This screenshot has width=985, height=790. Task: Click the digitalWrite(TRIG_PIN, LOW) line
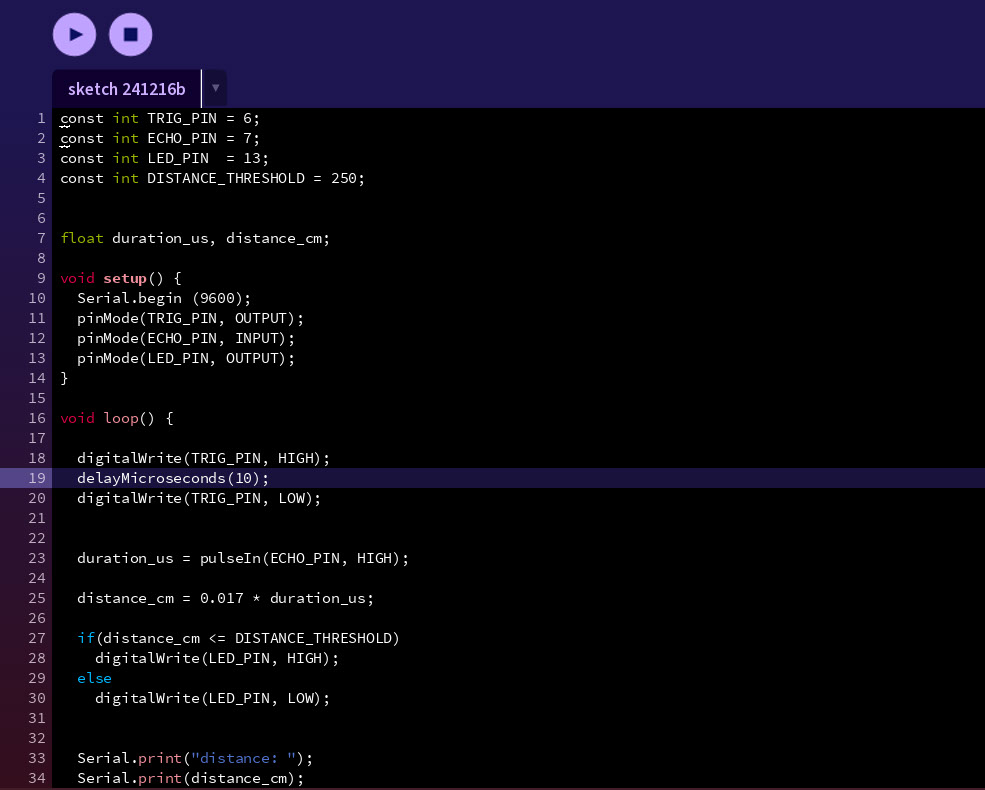[199, 499]
